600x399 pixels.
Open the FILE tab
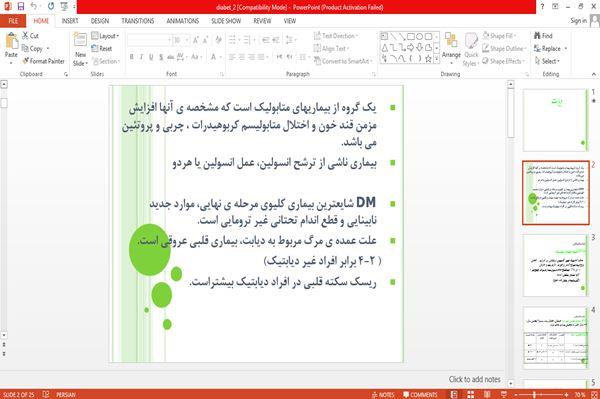click(13, 21)
